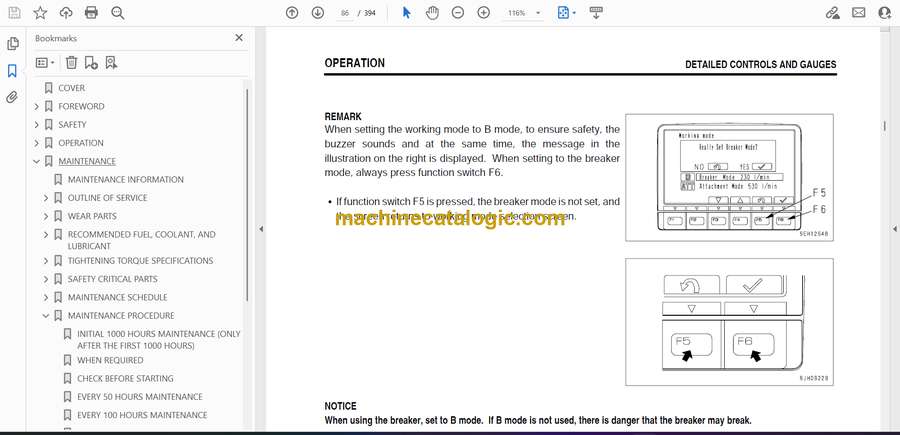
Task: Go to next page arrow
Action: tap(317, 13)
